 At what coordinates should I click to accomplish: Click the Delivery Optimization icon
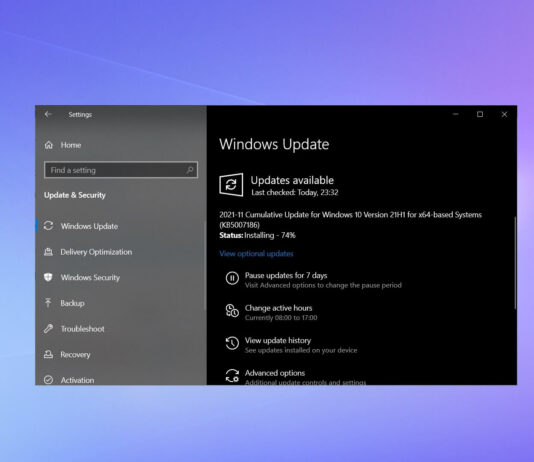[x=48, y=252]
